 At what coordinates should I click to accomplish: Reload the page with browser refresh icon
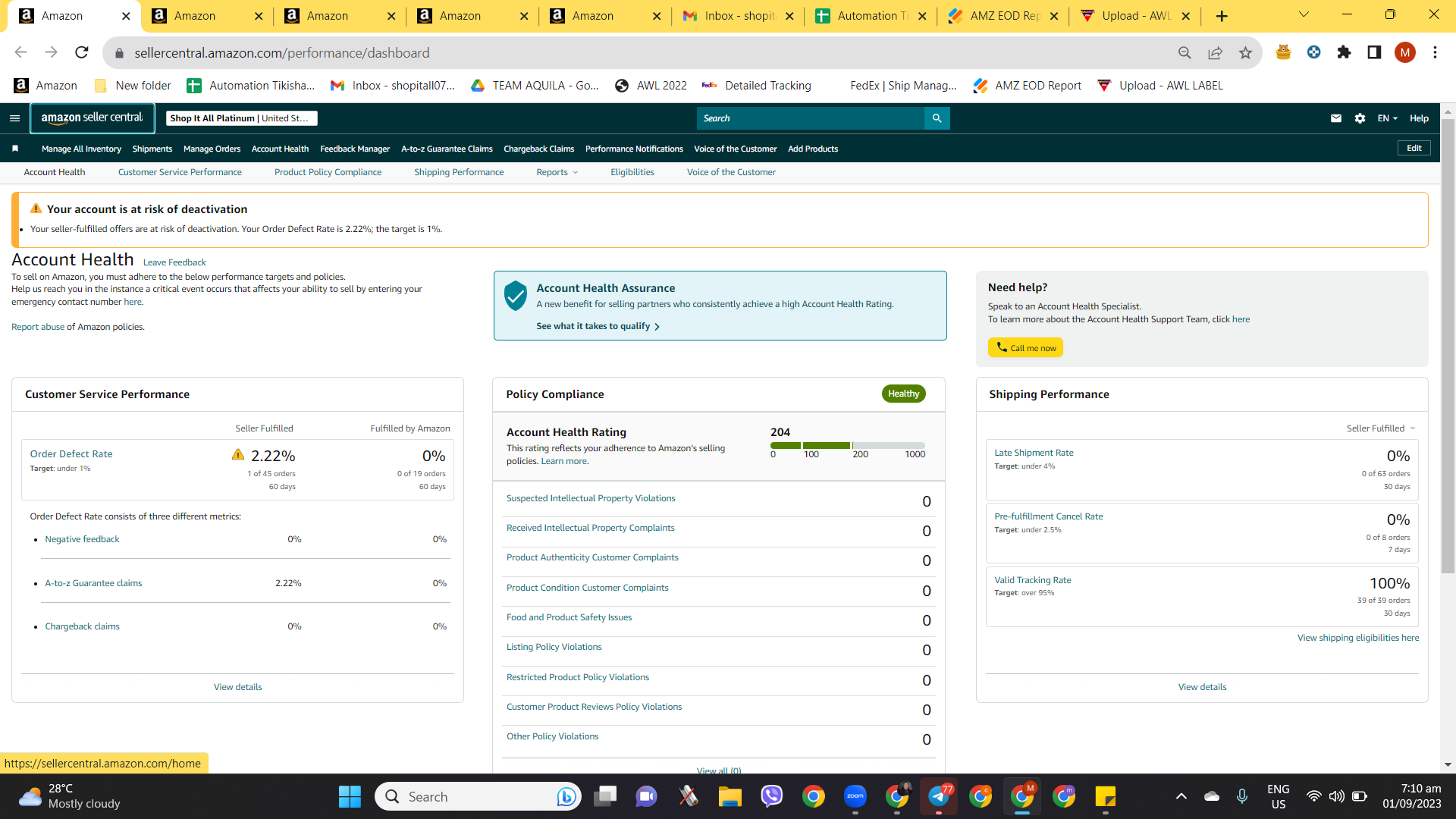coord(82,52)
